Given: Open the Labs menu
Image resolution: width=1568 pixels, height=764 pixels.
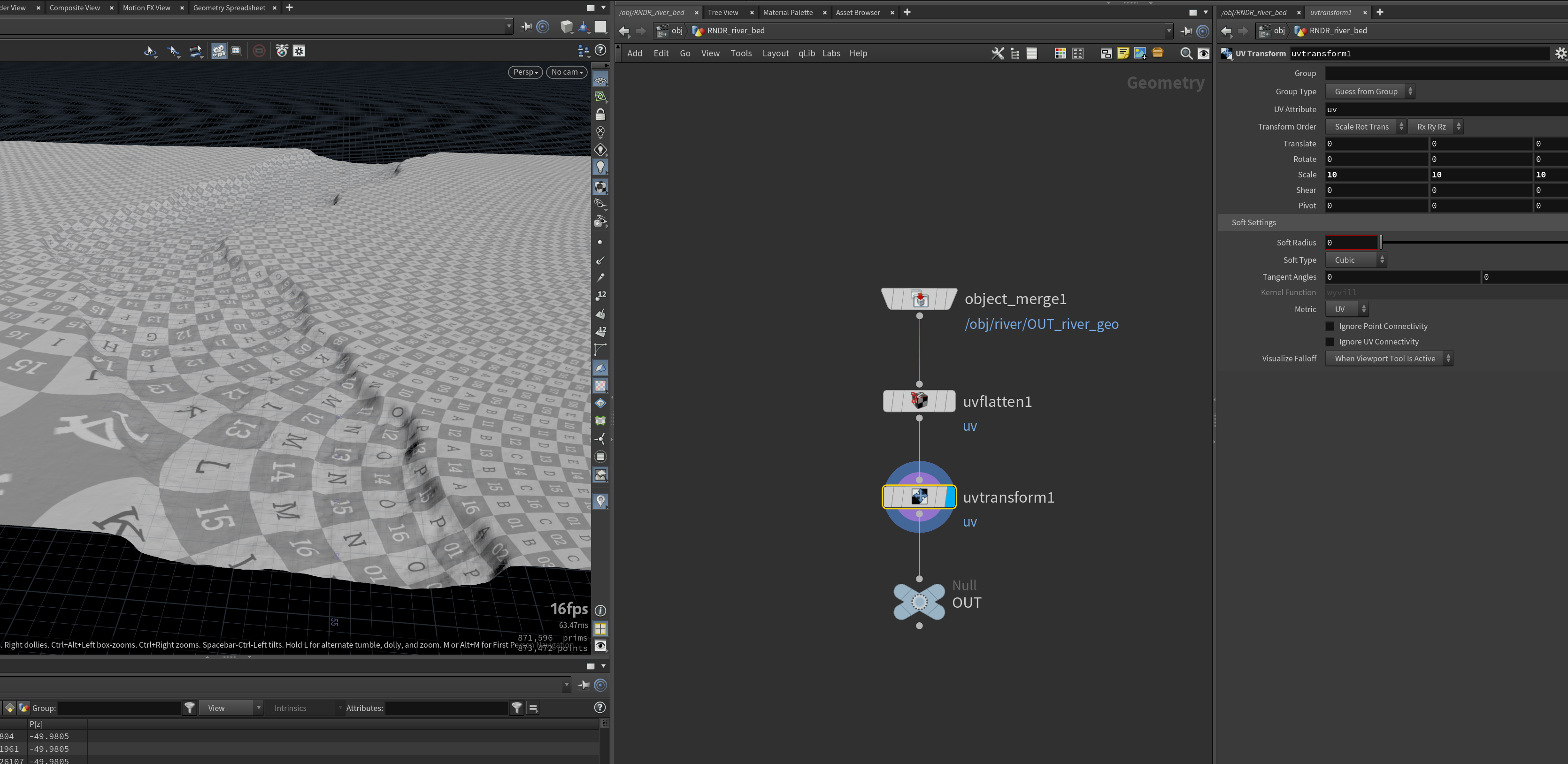Looking at the screenshot, I should coord(831,53).
